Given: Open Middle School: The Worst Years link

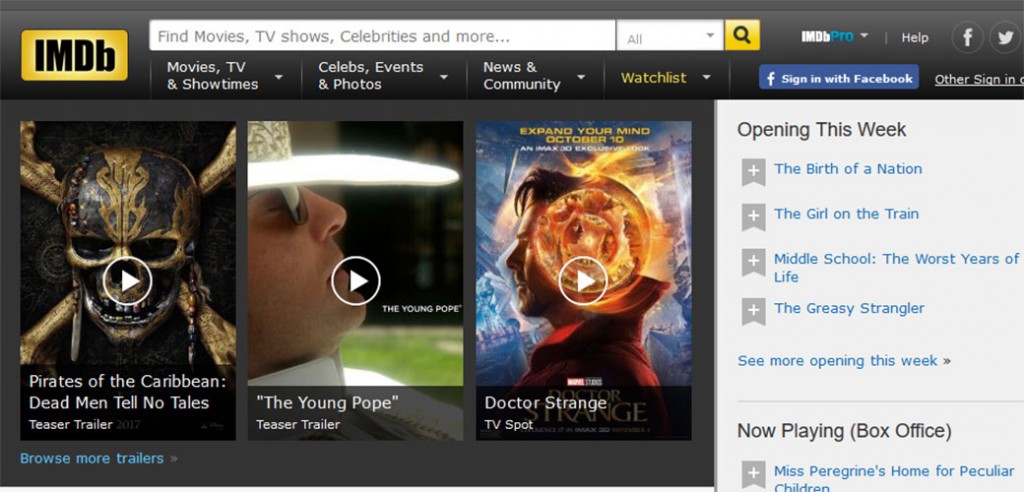Looking at the screenshot, I should pos(896,267).
